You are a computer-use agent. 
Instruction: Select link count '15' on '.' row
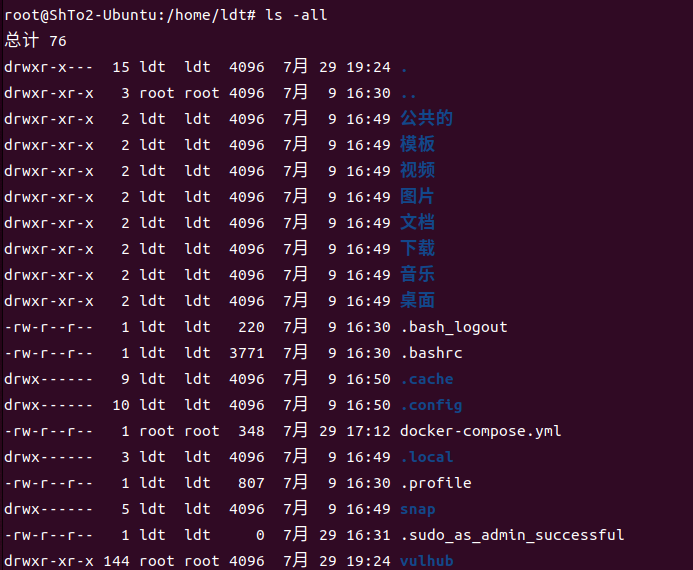[x=121, y=67]
